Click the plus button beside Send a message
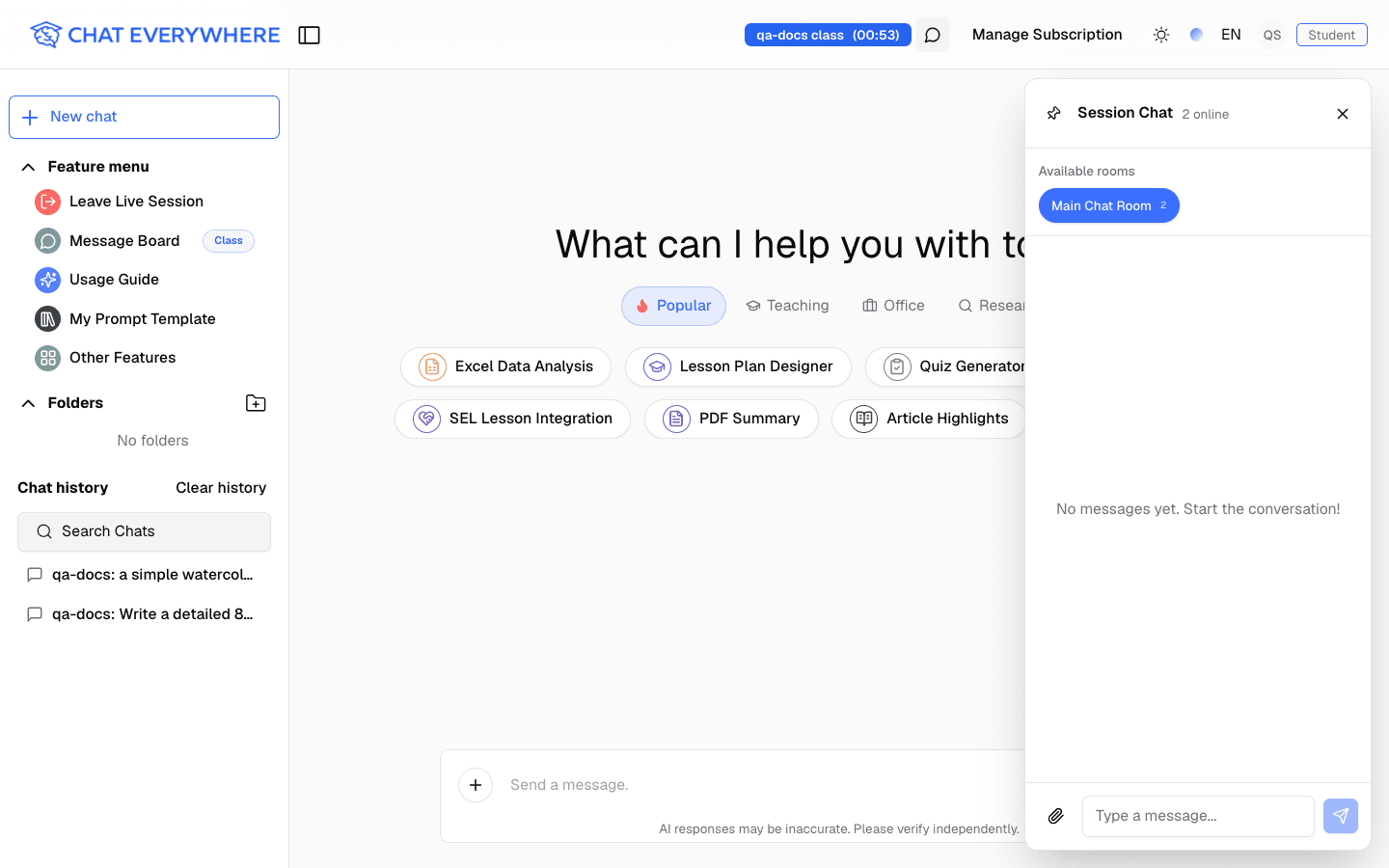 (476, 785)
